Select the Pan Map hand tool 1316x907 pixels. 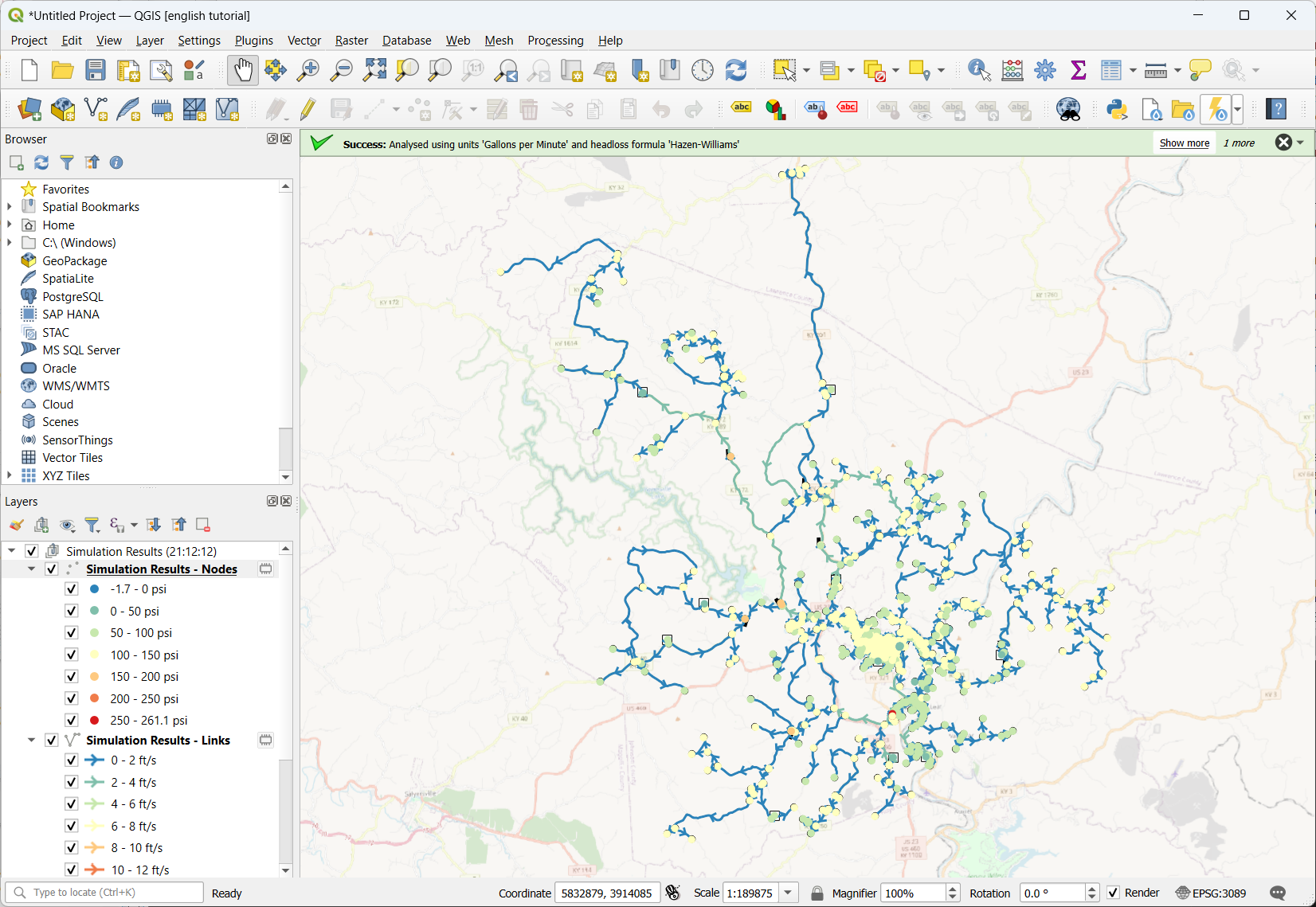pos(243,70)
